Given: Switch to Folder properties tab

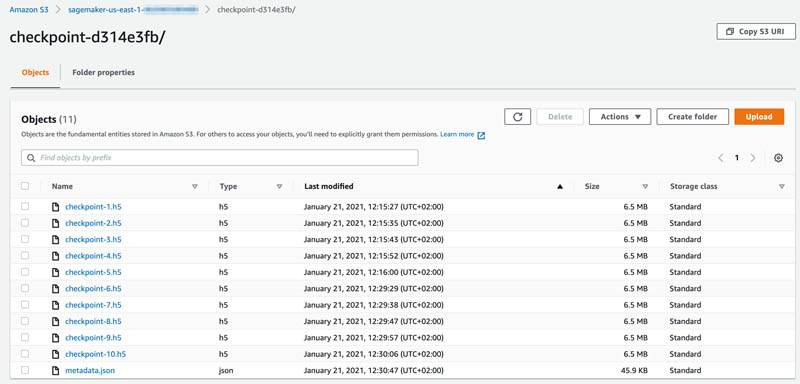Looking at the screenshot, I should tap(104, 72).
